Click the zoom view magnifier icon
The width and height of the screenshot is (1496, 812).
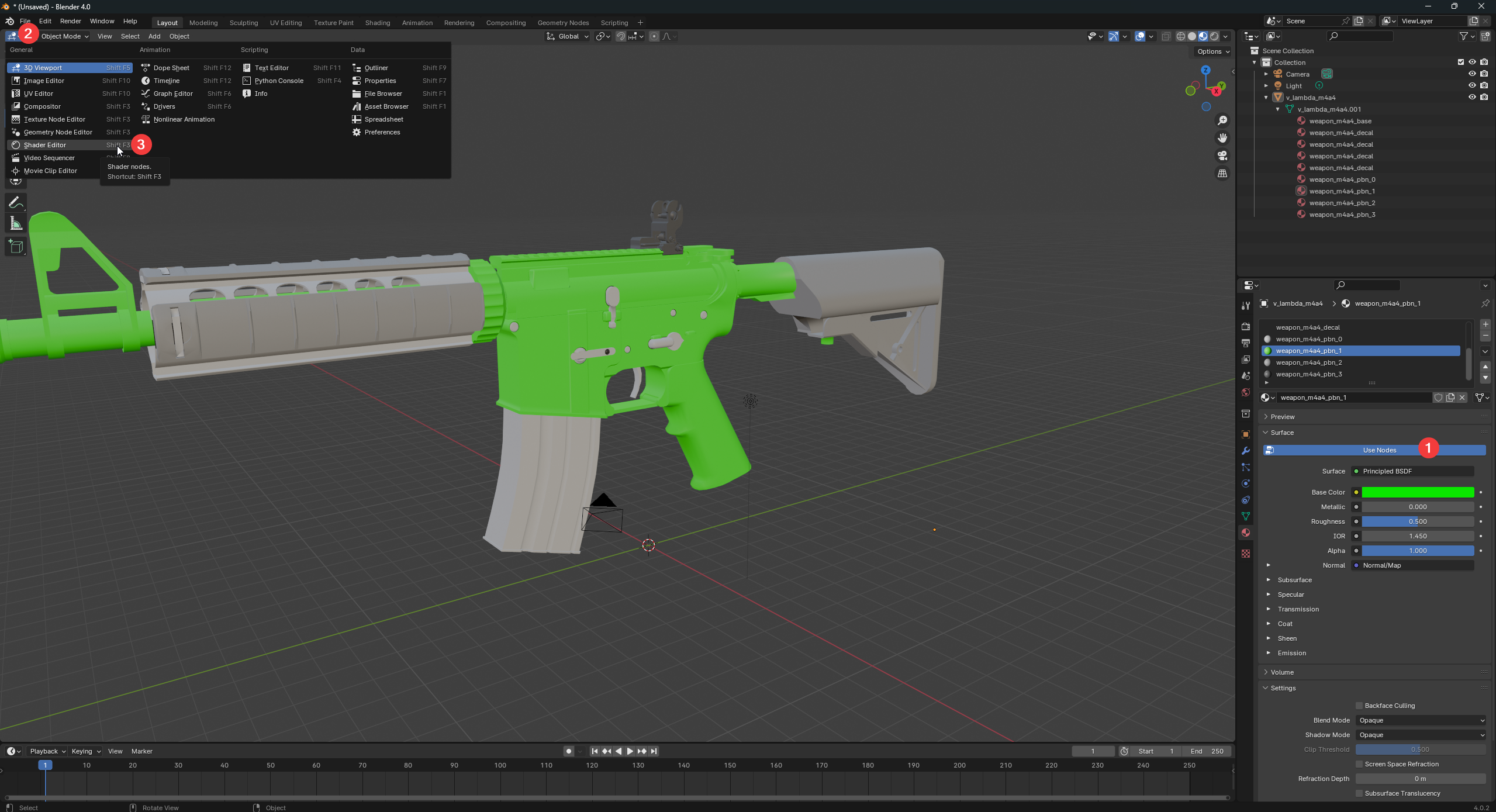coord(1222,120)
